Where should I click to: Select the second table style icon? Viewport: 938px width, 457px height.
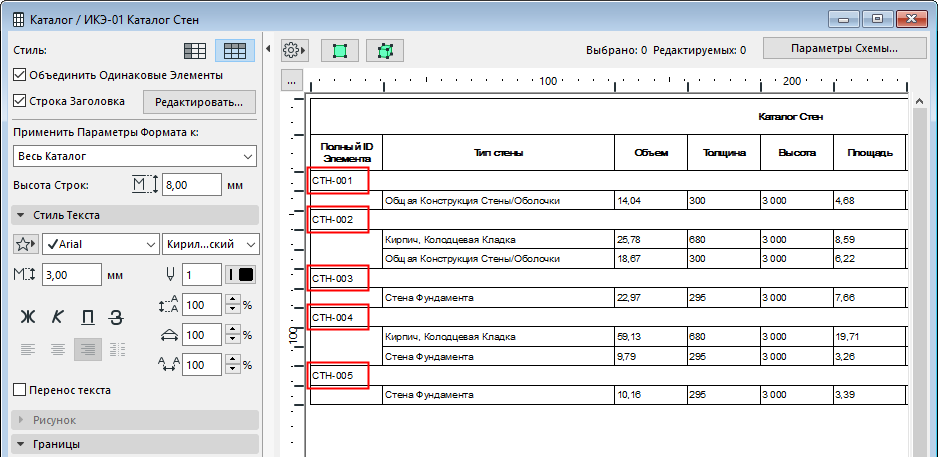point(236,50)
